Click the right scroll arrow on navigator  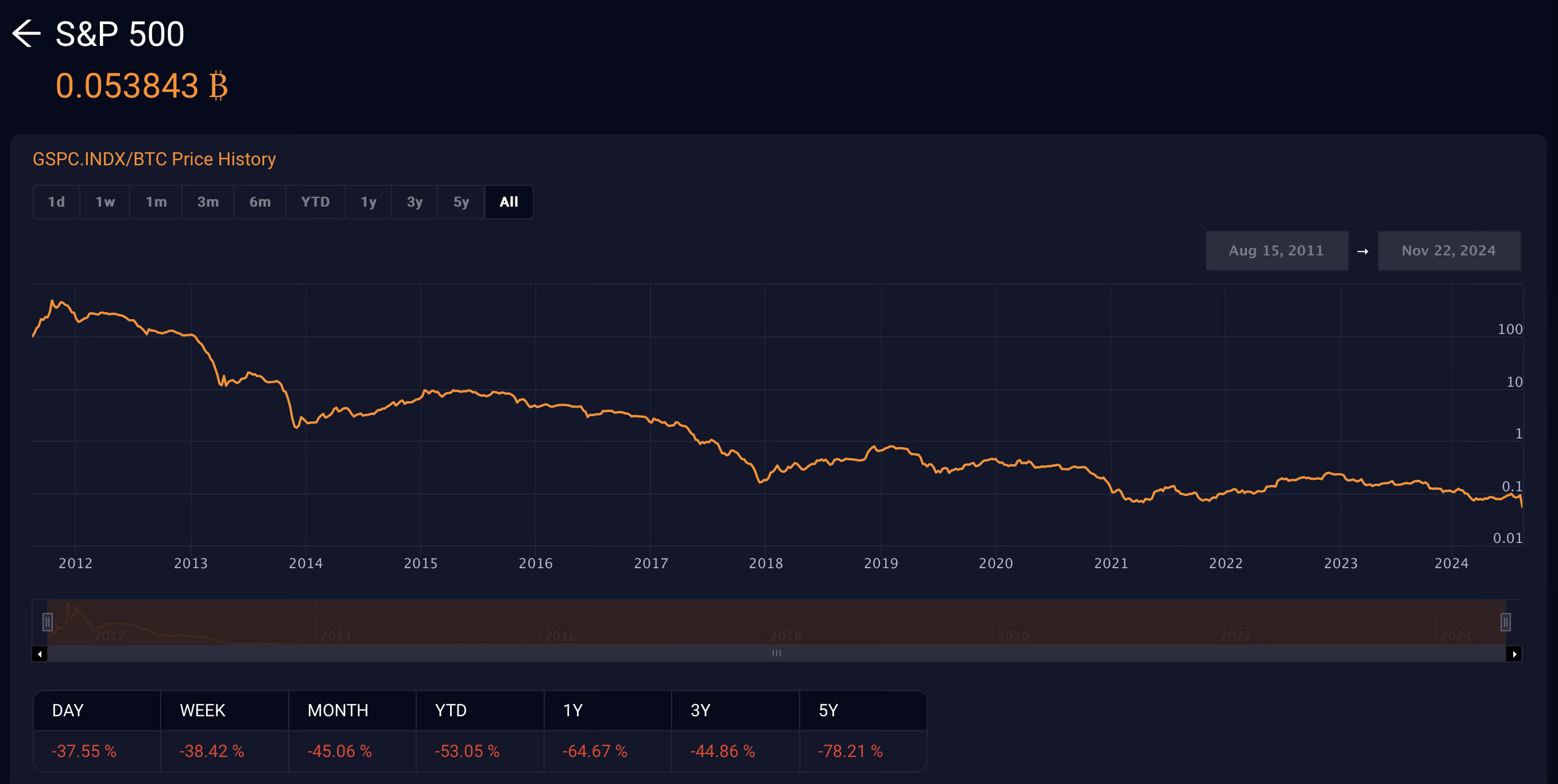[x=1514, y=654]
